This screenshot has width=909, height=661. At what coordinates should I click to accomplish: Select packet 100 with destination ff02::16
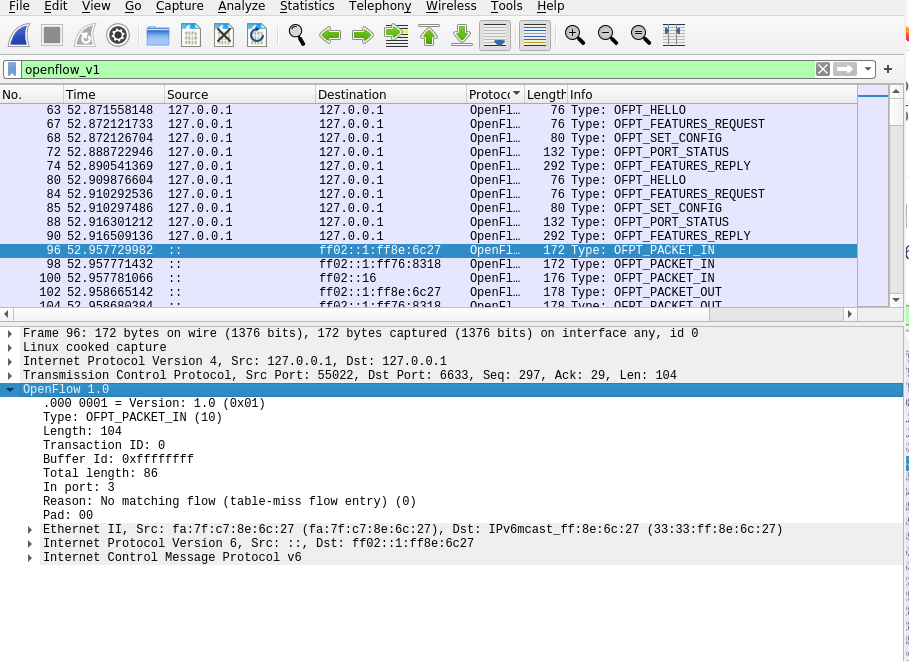(428, 278)
